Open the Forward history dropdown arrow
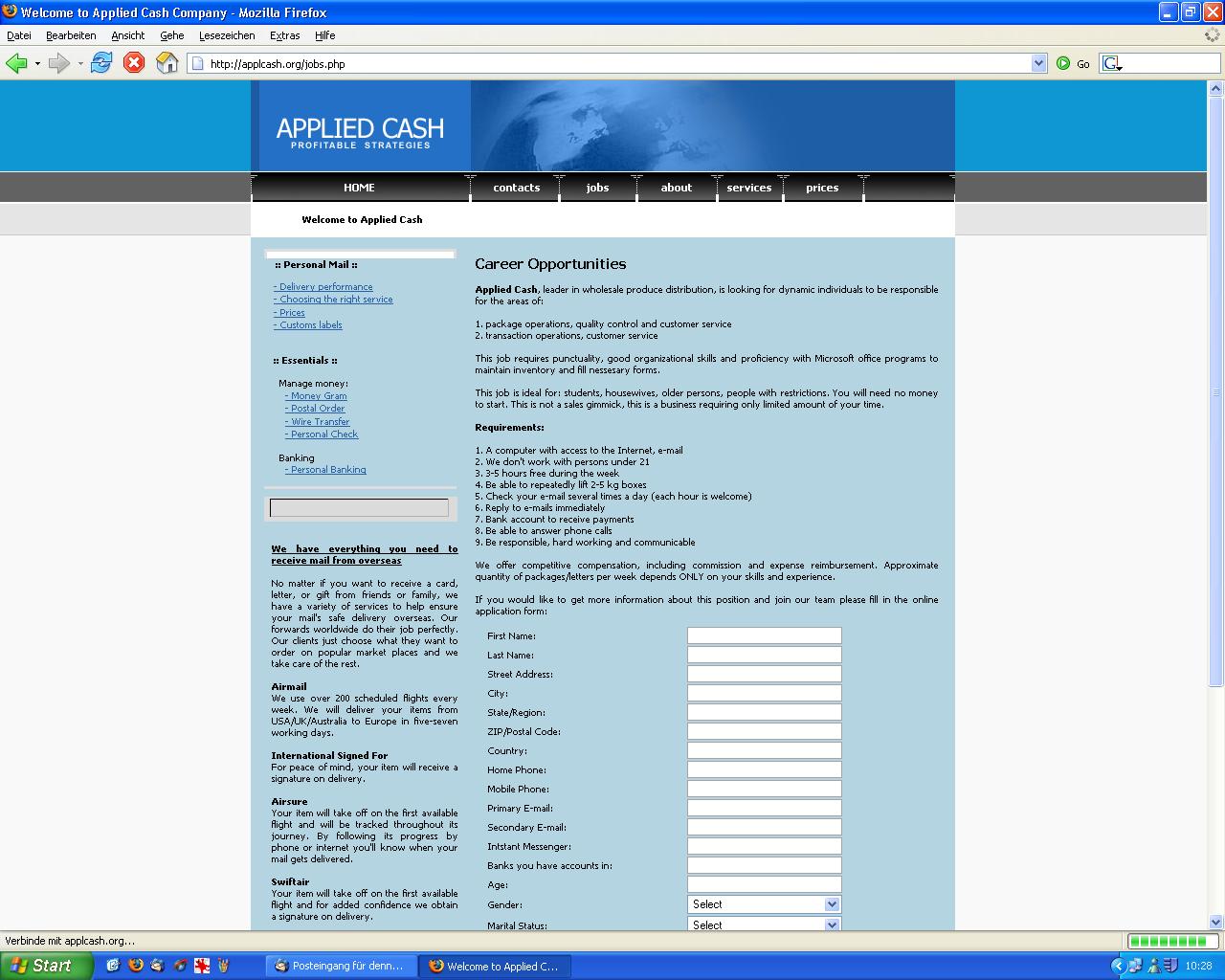 [80, 64]
